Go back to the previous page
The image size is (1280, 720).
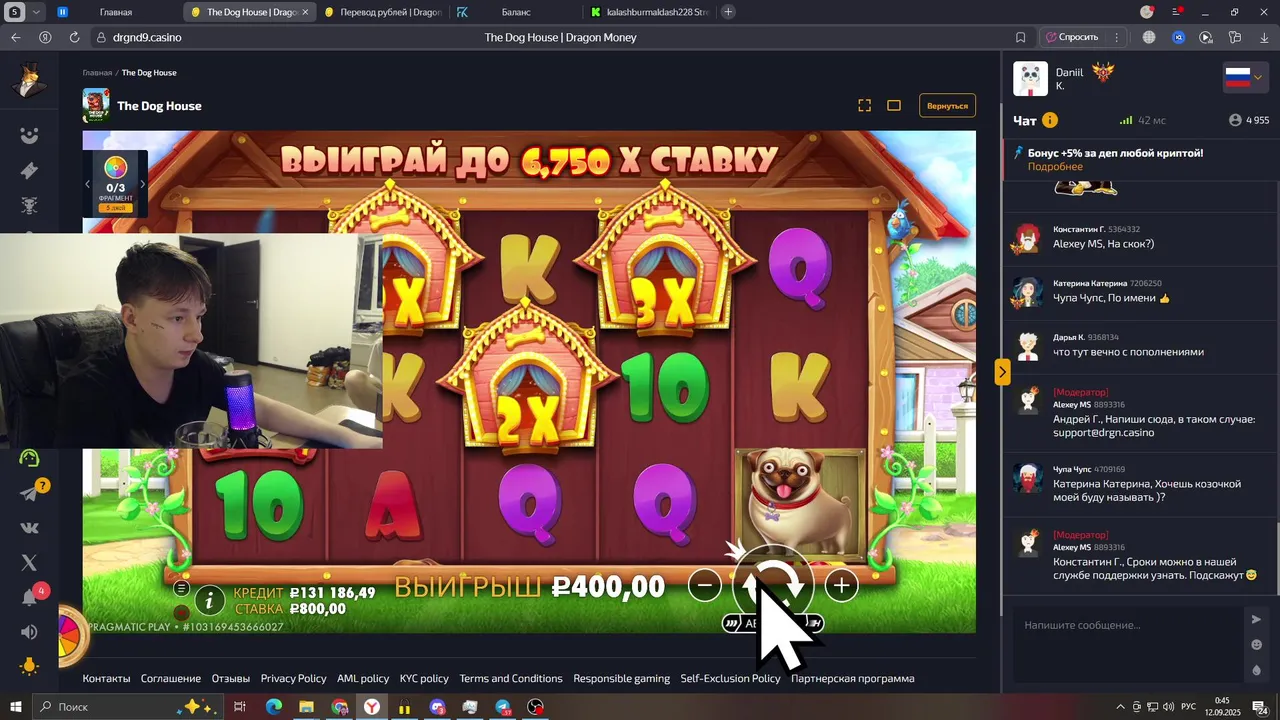pyautogui.click(x=15, y=37)
